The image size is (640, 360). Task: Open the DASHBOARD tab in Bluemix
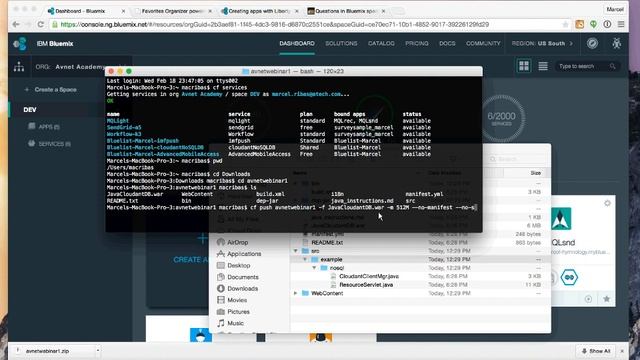pyautogui.click(x=297, y=43)
